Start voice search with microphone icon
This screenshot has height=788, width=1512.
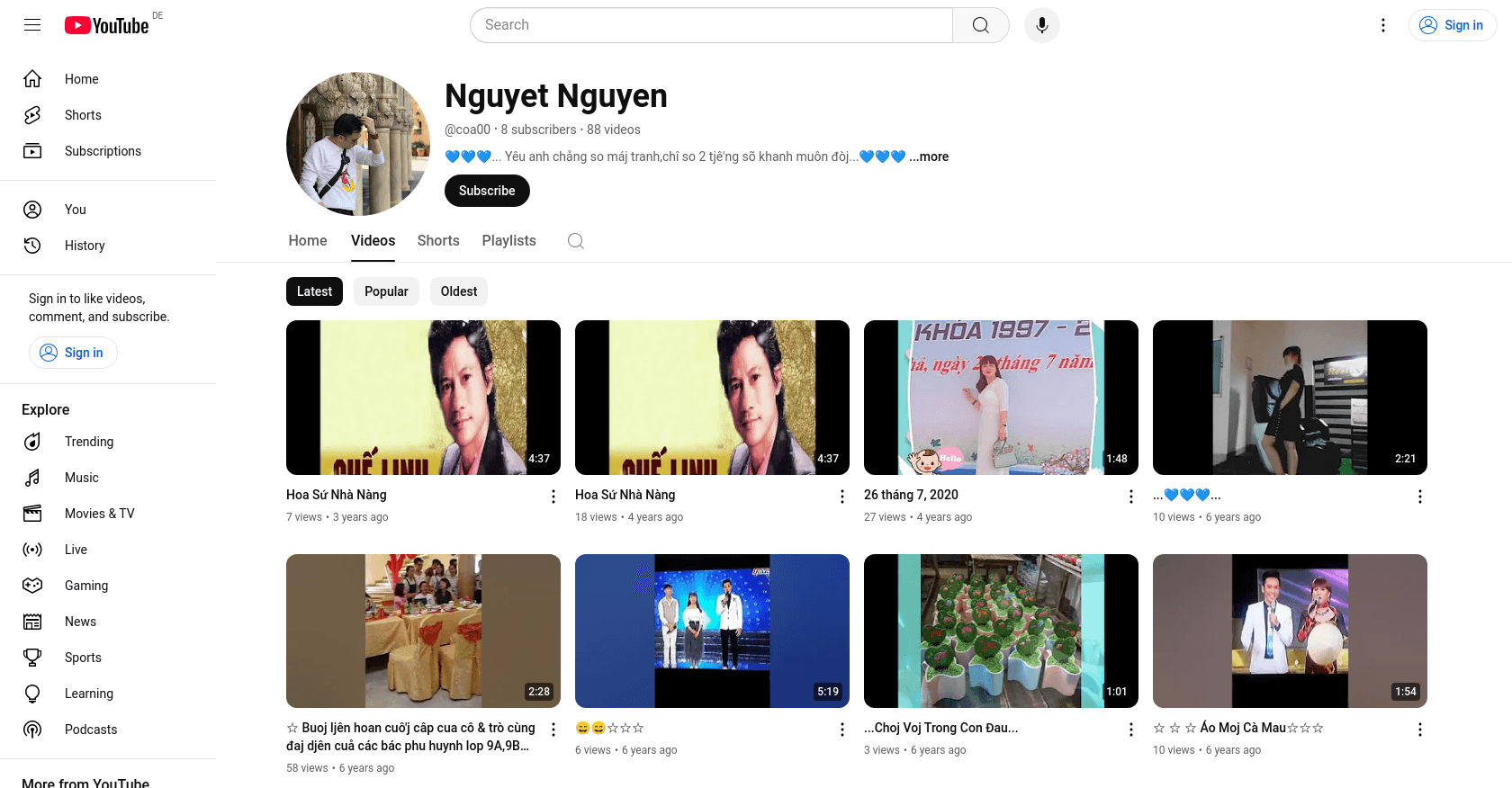[1041, 25]
